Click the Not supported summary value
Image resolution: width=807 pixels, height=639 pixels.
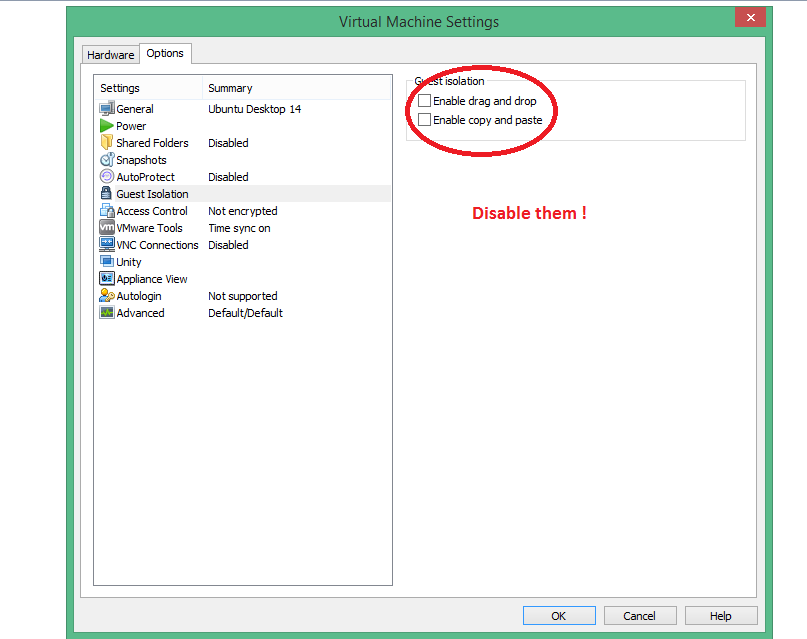[243, 296]
